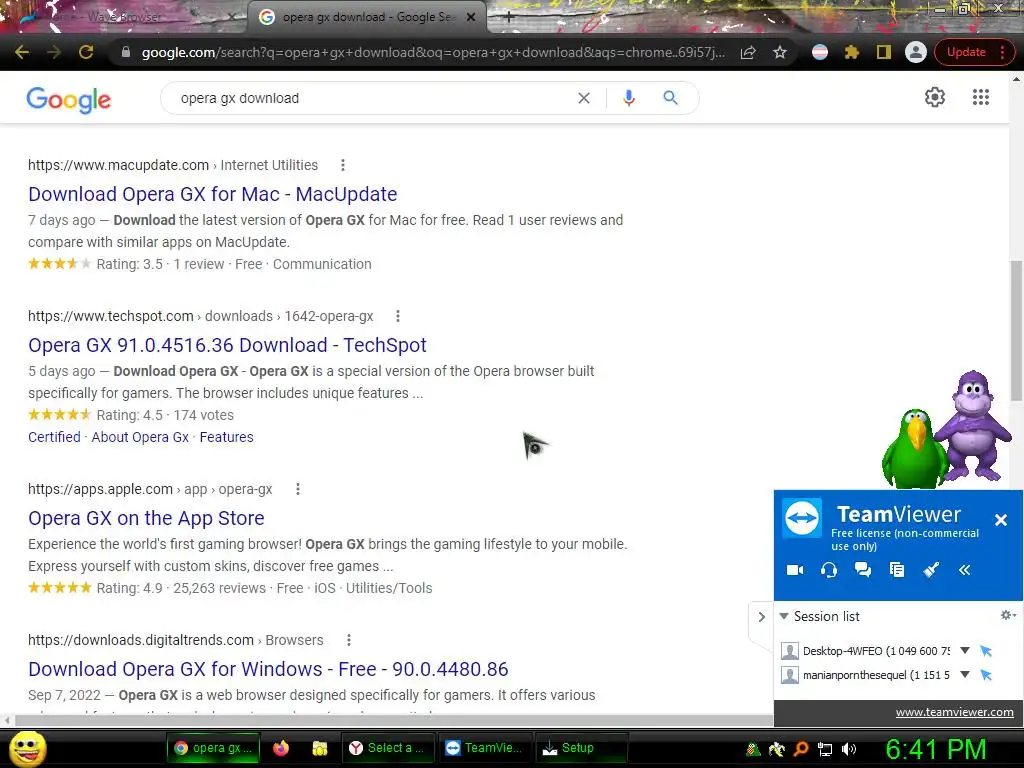Open Download Opera GX for Mac - MacUpdate
The width and height of the screenshot is (1024, 768).
[212, 194]
